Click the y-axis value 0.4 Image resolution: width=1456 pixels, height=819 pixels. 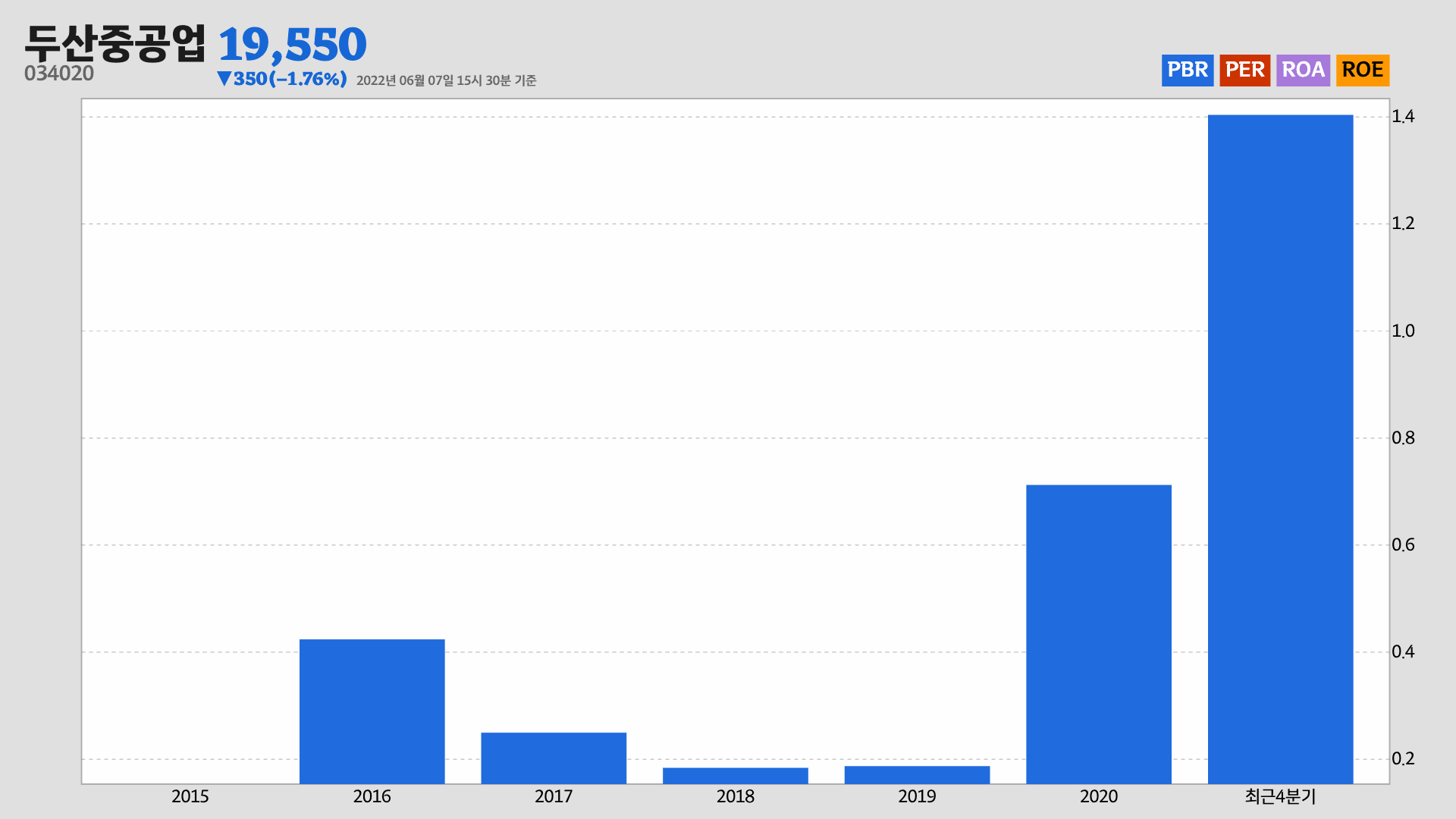(x=1403, y=651)
